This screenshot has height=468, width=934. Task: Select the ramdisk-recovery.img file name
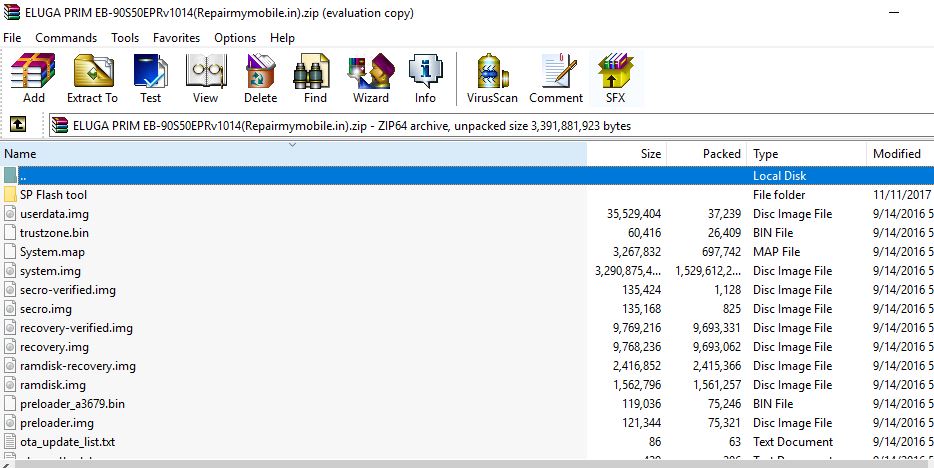pos(78,366)
